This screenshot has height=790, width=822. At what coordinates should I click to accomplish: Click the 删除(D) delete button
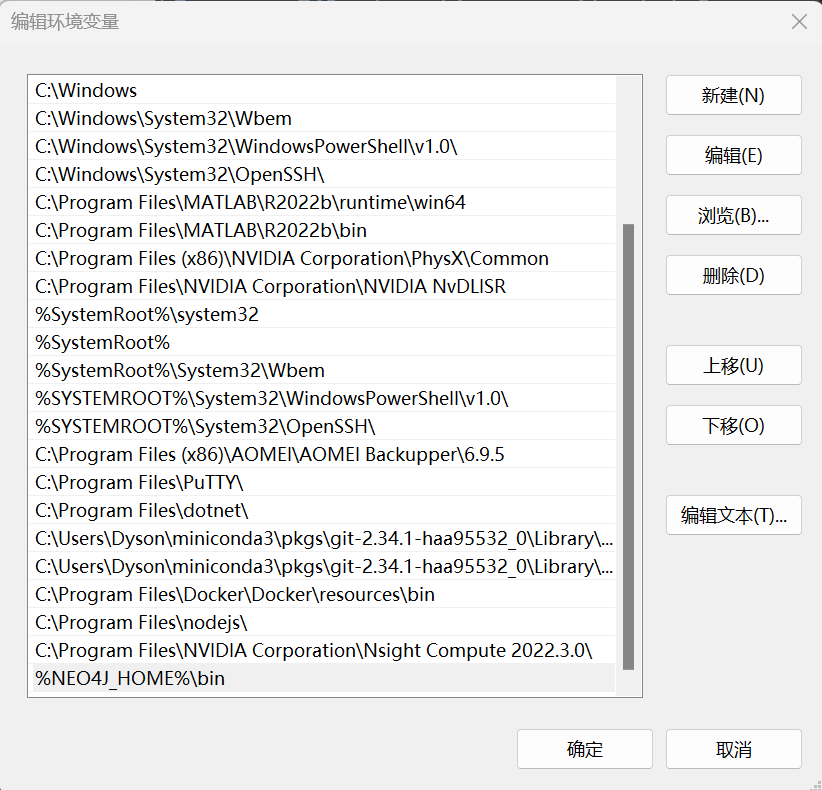(733, 275)
